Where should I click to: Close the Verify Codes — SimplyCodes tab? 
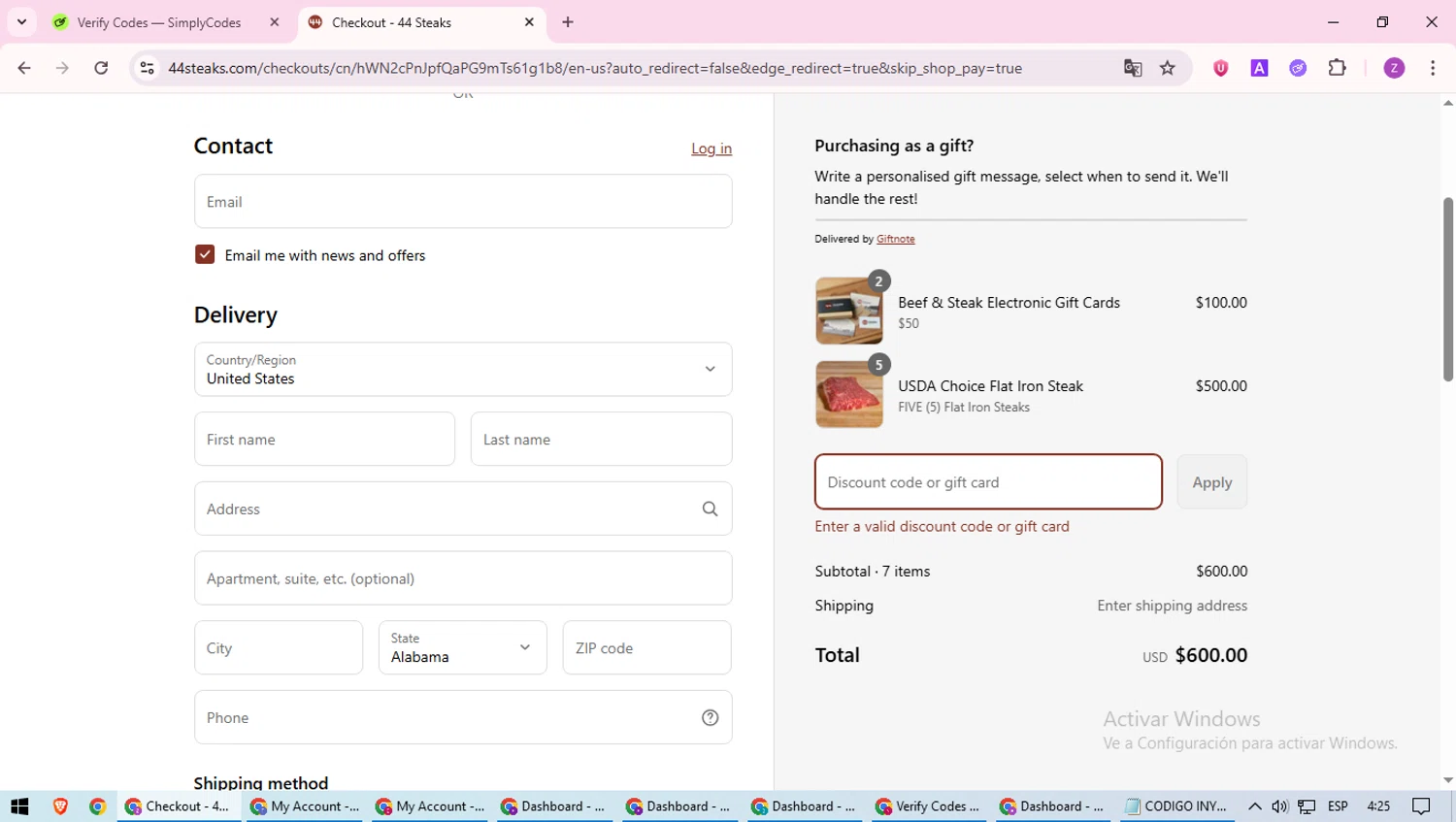coord(275,22)
